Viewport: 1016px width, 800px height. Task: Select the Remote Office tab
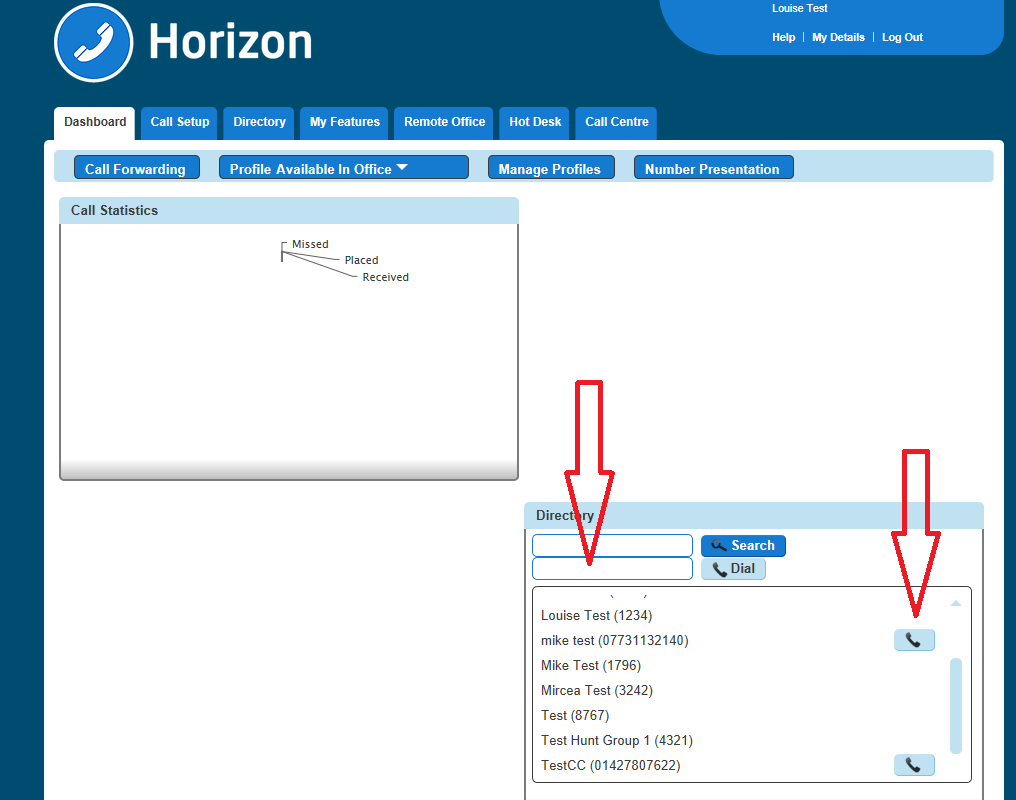tap(444, 122)
